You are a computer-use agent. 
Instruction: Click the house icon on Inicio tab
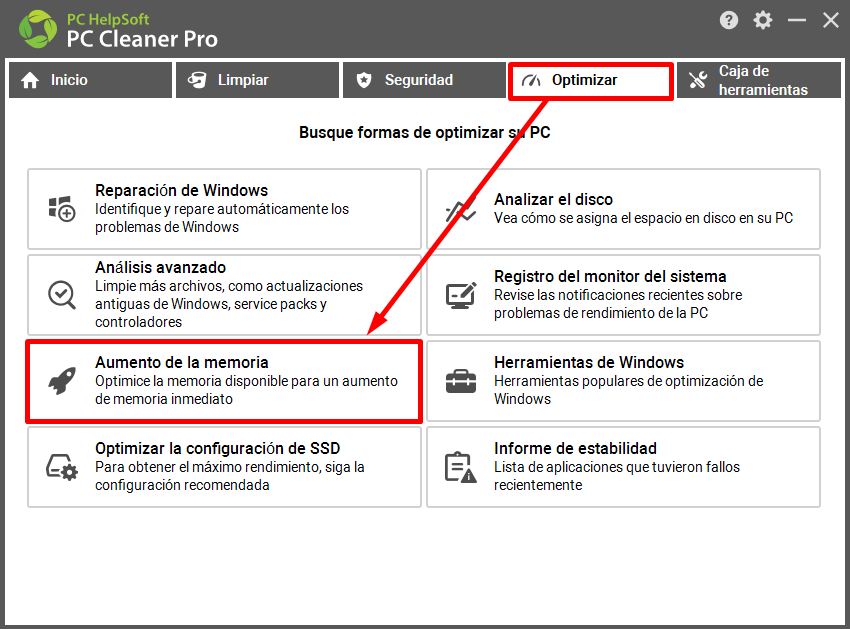(30, 80)
